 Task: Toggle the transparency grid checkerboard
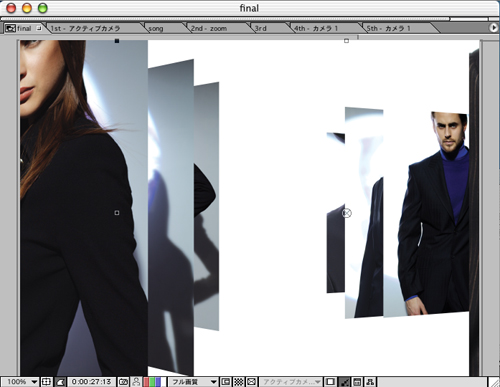pos(239,382)
